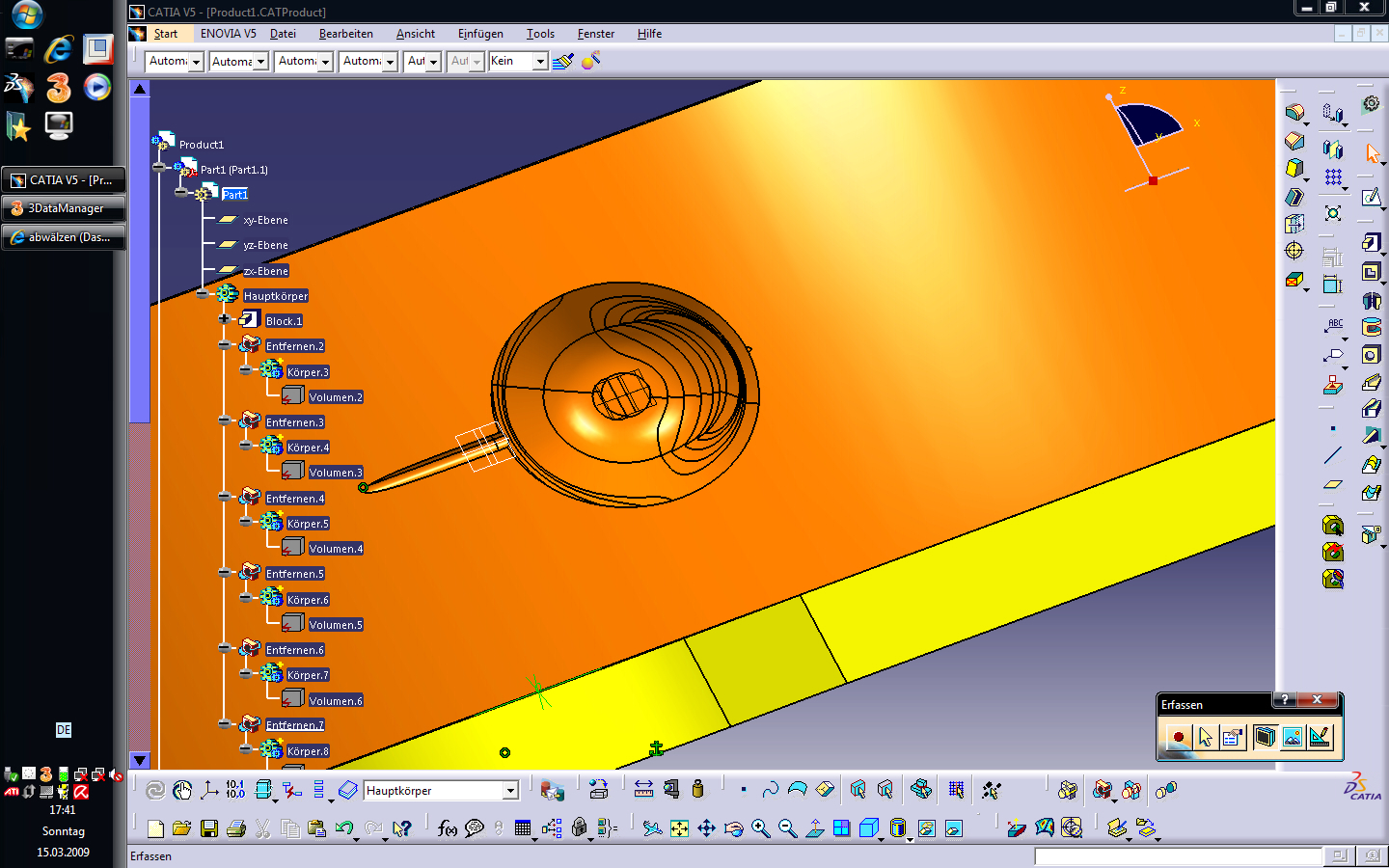Select the Line tool in right toolbar
This screenshot has width=1389, height=868.
[1332, 456]
